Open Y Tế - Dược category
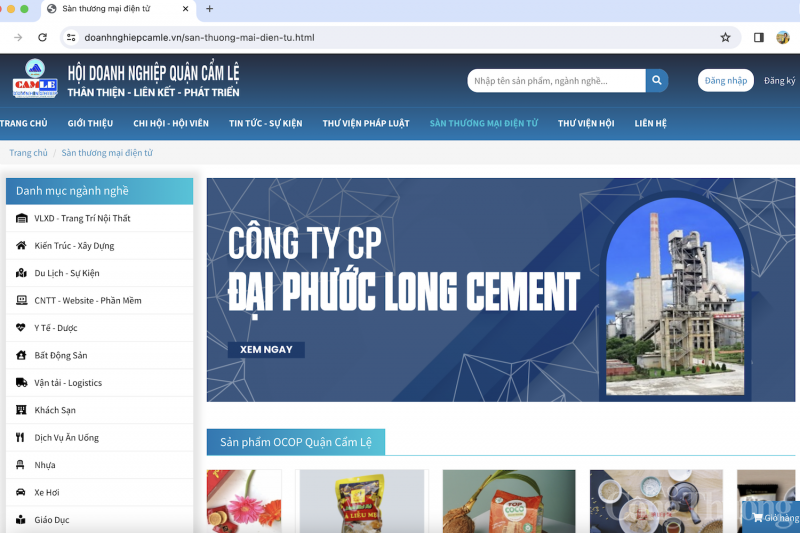800x533 pixels. [x=56, y=328]
